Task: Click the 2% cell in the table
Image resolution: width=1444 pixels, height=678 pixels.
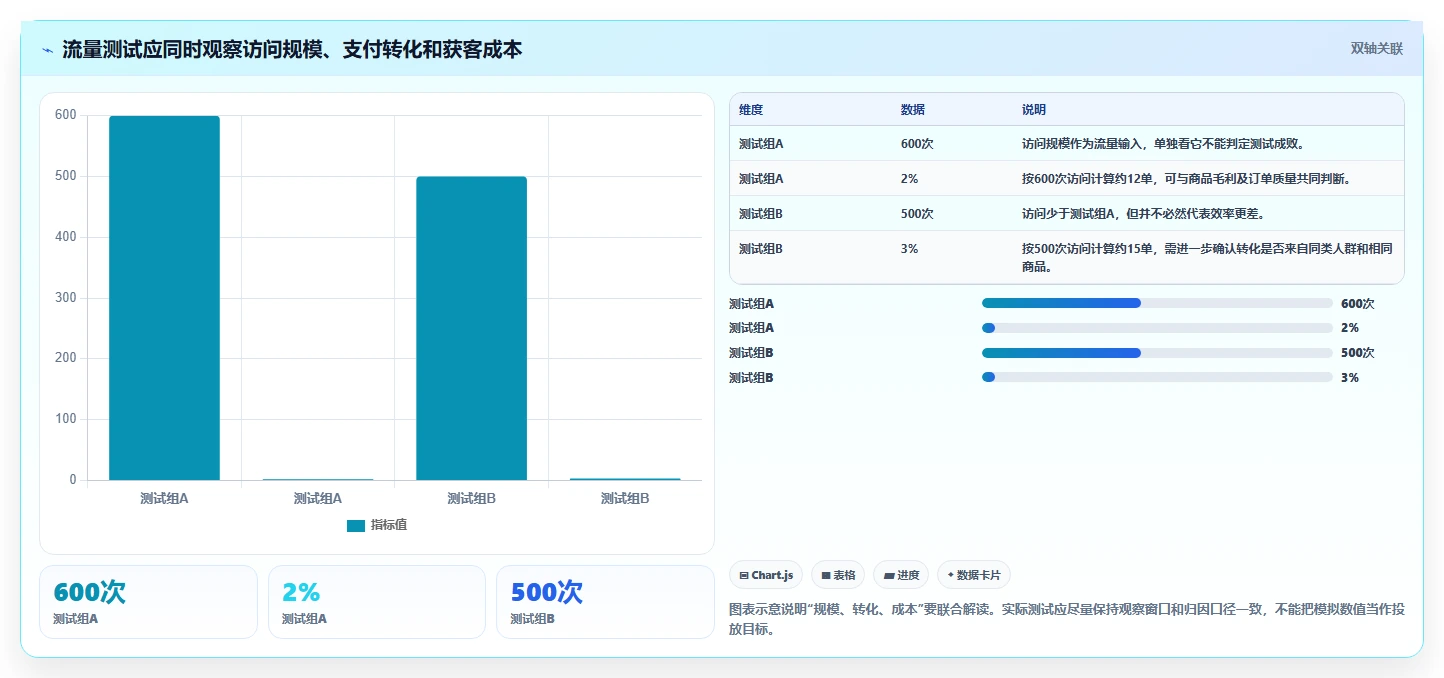Action: coord(910,179)
